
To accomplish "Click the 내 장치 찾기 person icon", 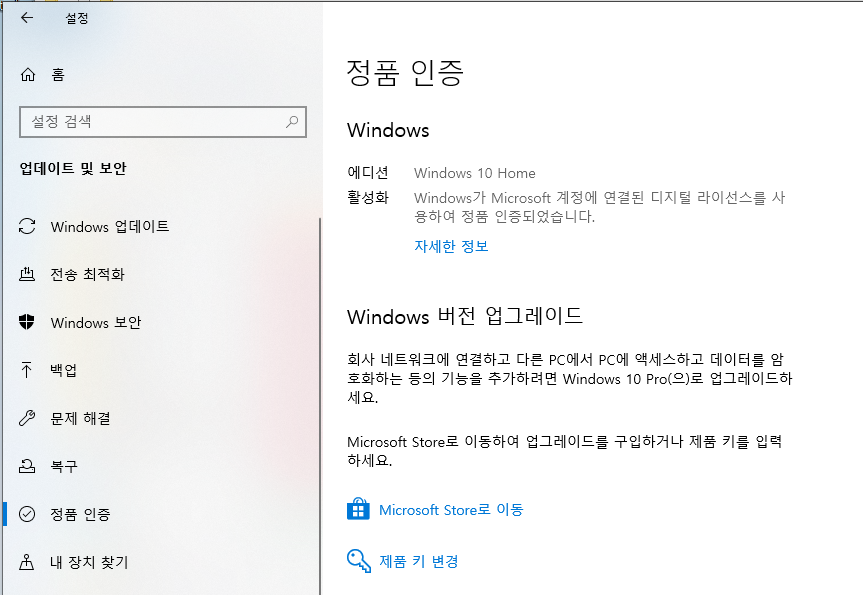I will [26, 562].
